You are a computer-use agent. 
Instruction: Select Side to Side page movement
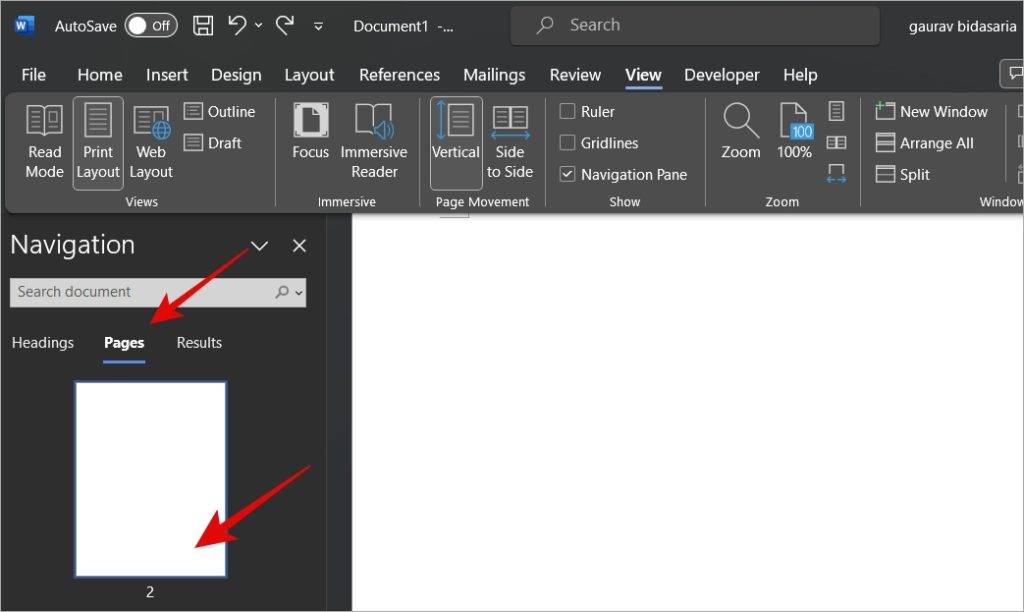509,142
